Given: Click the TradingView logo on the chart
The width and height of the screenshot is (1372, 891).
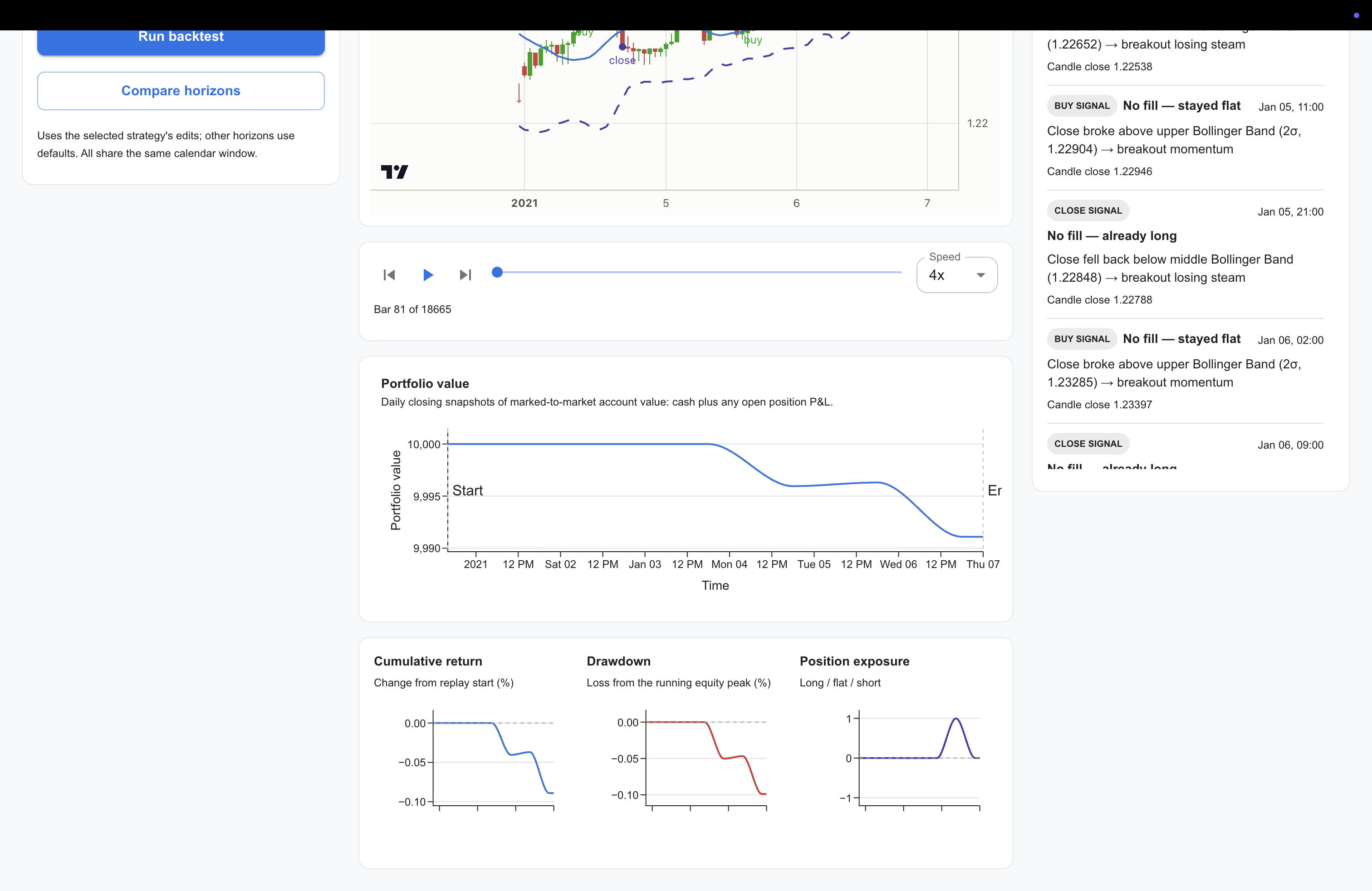Looking at the screenshot, I should 394,172.
